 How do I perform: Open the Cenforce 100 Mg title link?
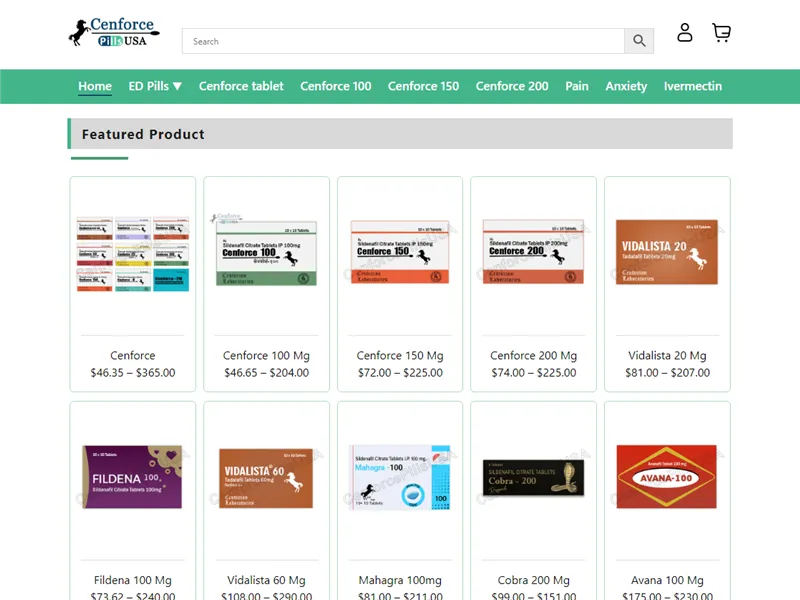(266, 356)
